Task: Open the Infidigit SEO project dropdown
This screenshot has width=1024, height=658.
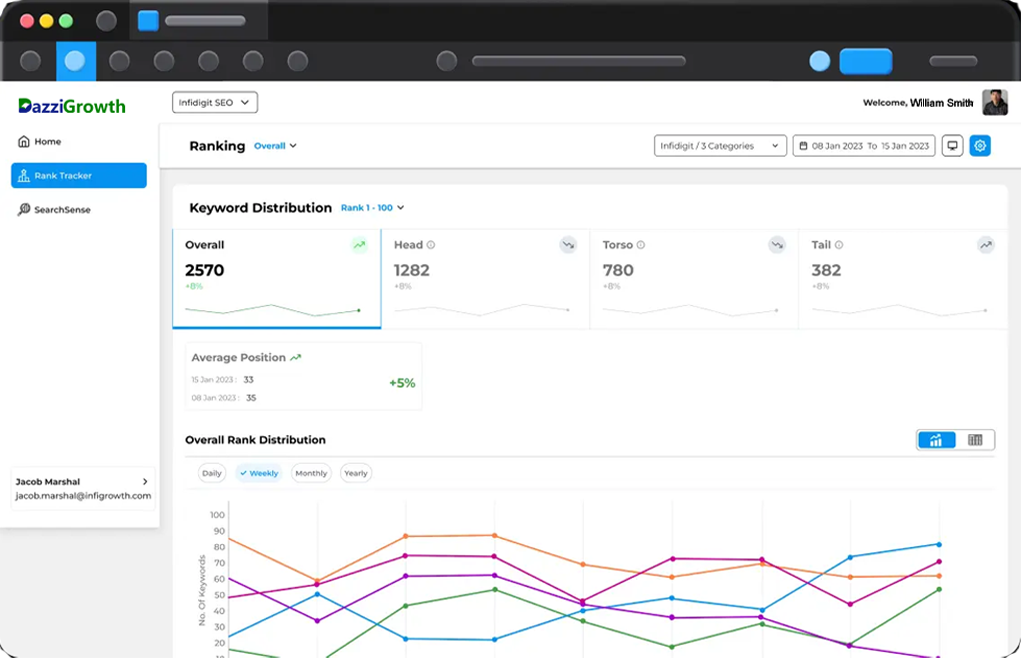Action: [x=215, y=102]
